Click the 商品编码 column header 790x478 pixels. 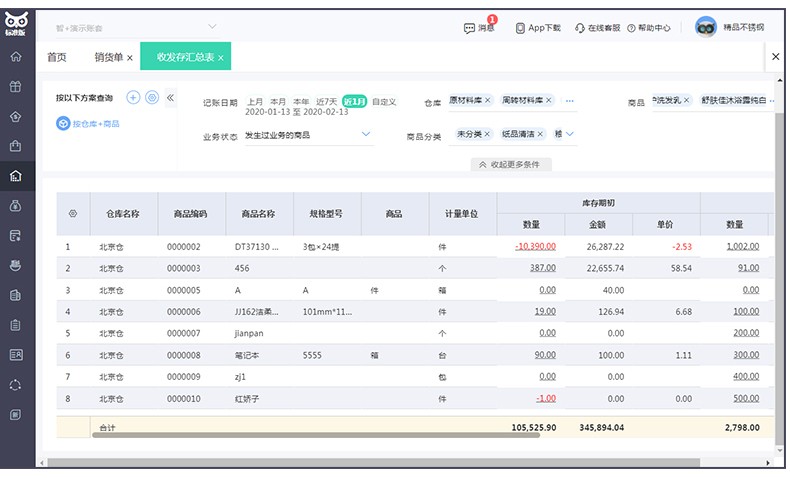(190, 214)
